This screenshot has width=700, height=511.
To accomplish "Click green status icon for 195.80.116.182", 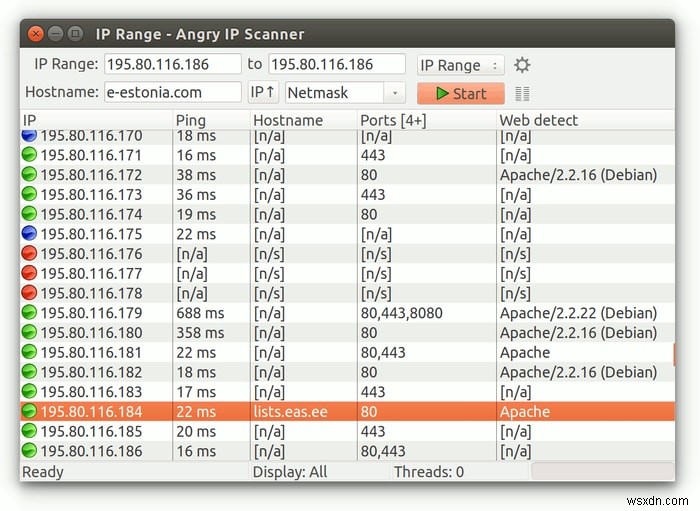I will 29,371.
